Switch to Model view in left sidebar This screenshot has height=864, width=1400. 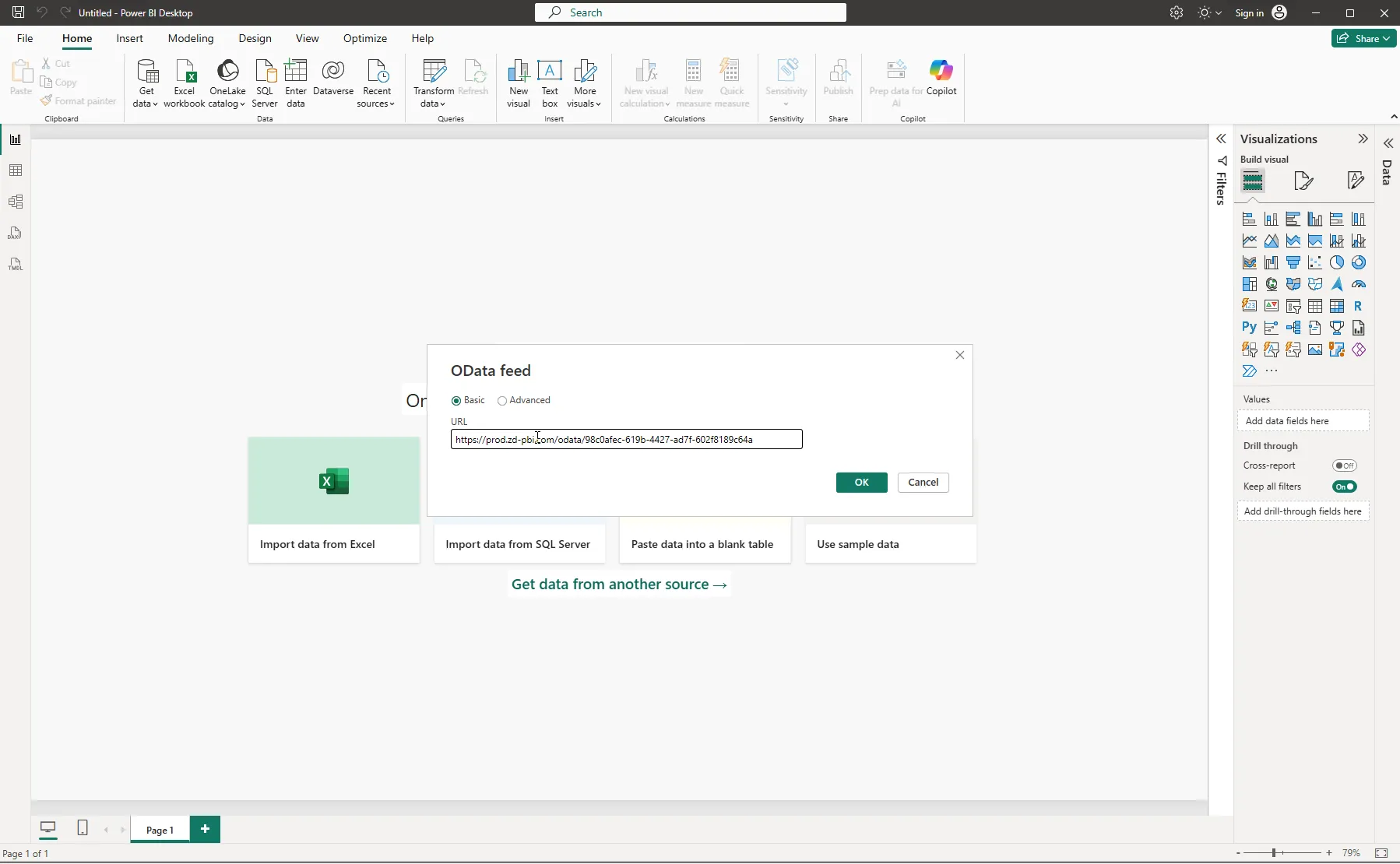click(x=16, y=202)
